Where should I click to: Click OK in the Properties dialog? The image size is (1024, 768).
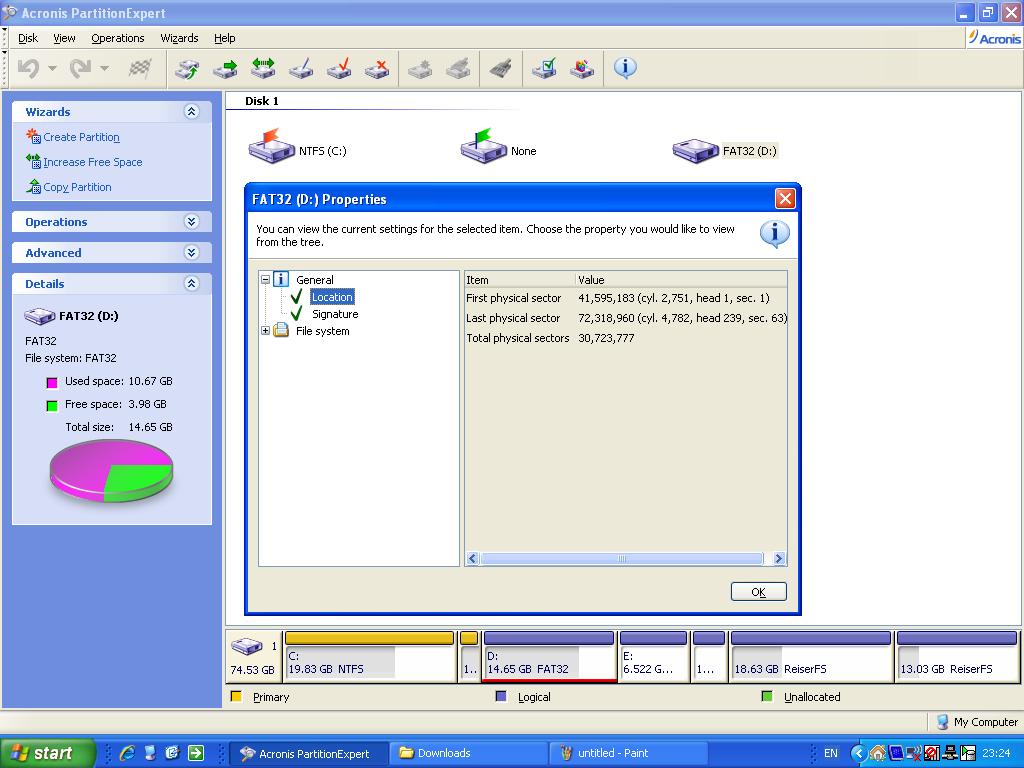coord(758,592)
